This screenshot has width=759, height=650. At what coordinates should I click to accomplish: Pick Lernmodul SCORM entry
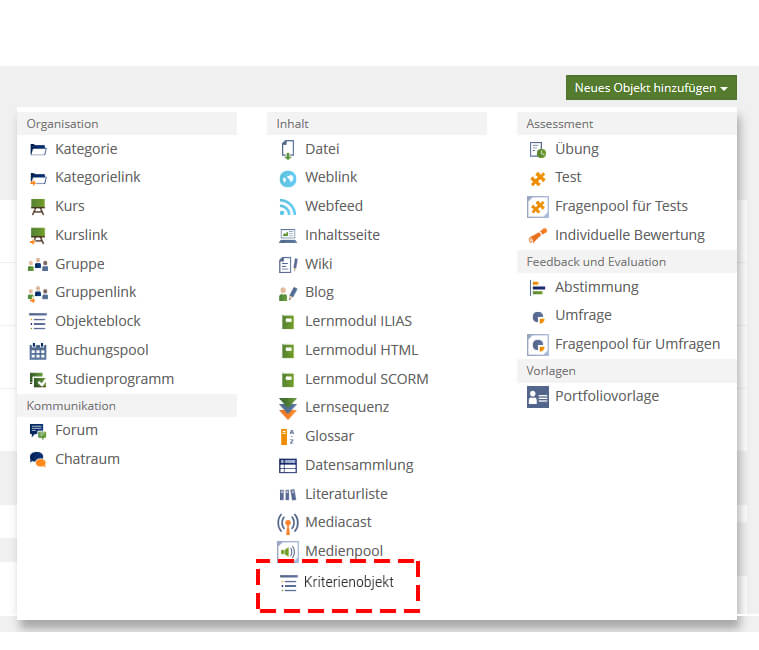pos(366,379)
